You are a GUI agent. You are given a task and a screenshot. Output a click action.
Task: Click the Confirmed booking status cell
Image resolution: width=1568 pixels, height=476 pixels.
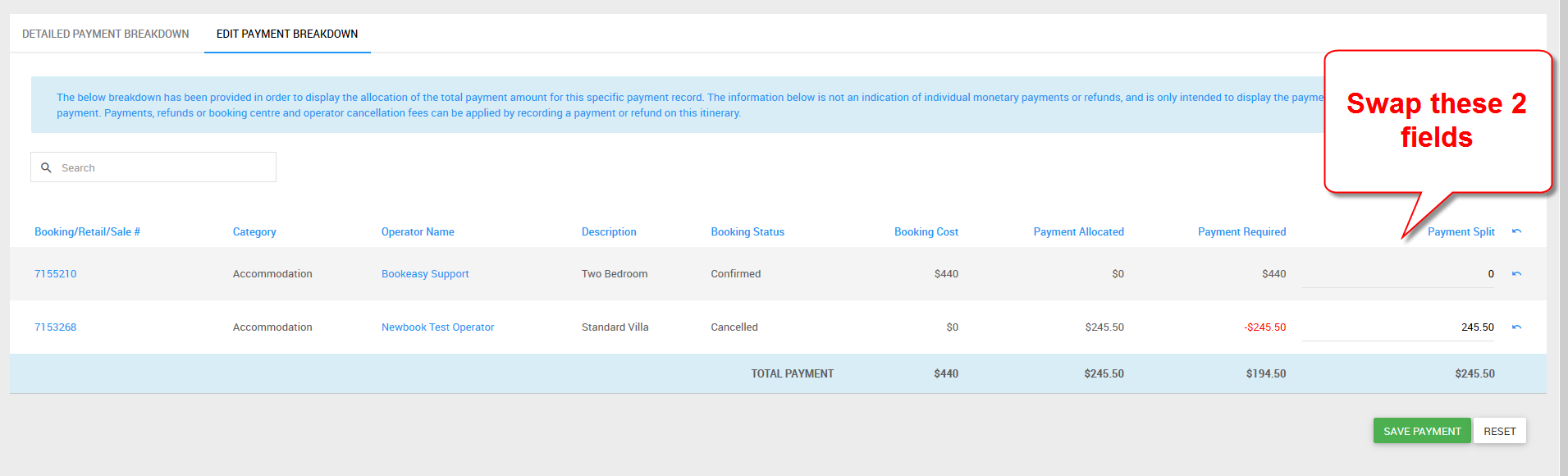pyautogui.click(x=736, y=274)
